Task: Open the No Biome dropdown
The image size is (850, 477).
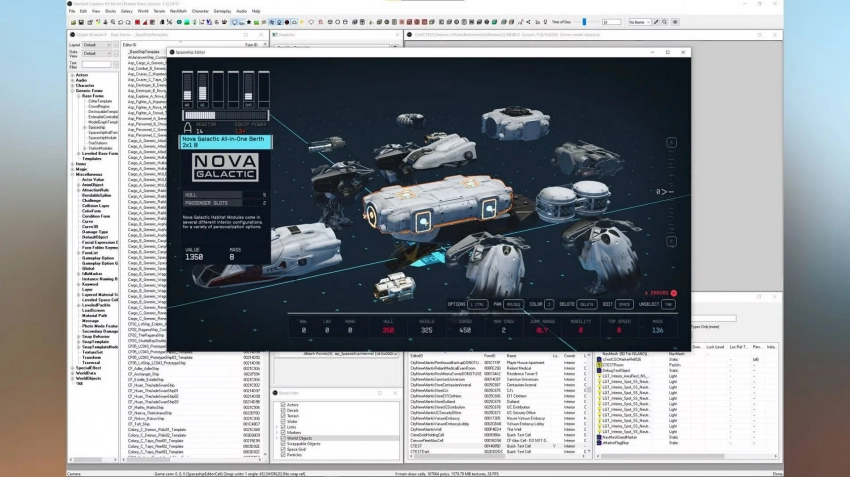Action: click(640, 21)
